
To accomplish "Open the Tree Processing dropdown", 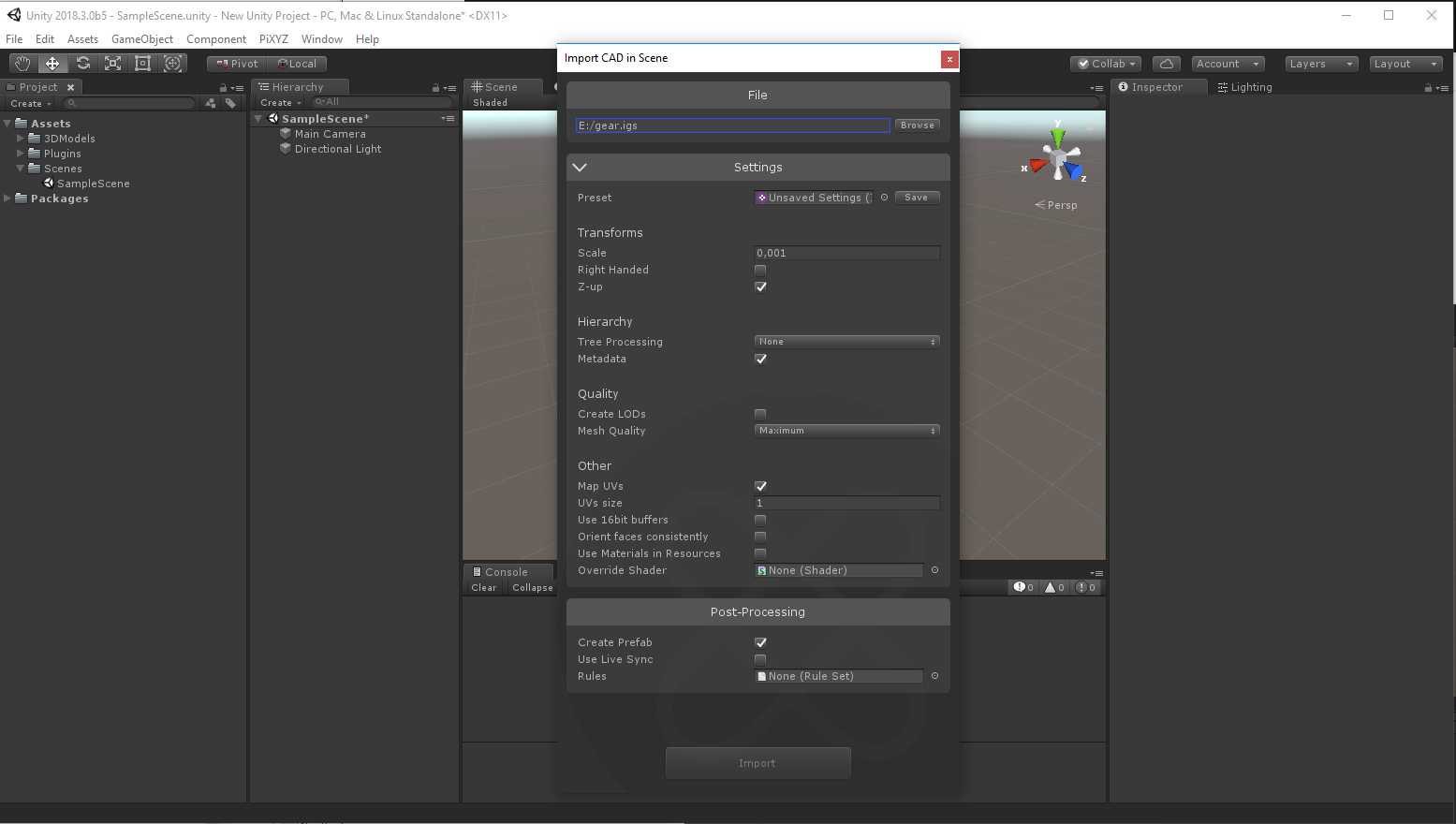I will tap(847, 342).
